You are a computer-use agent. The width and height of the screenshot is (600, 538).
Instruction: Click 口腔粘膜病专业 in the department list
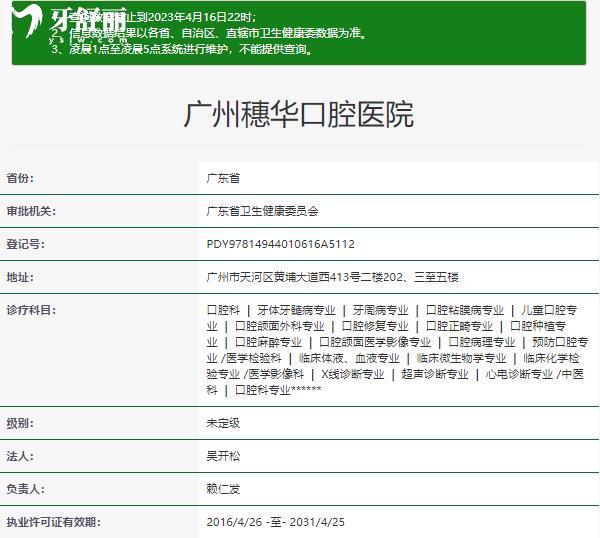click(x=465, y=310)
